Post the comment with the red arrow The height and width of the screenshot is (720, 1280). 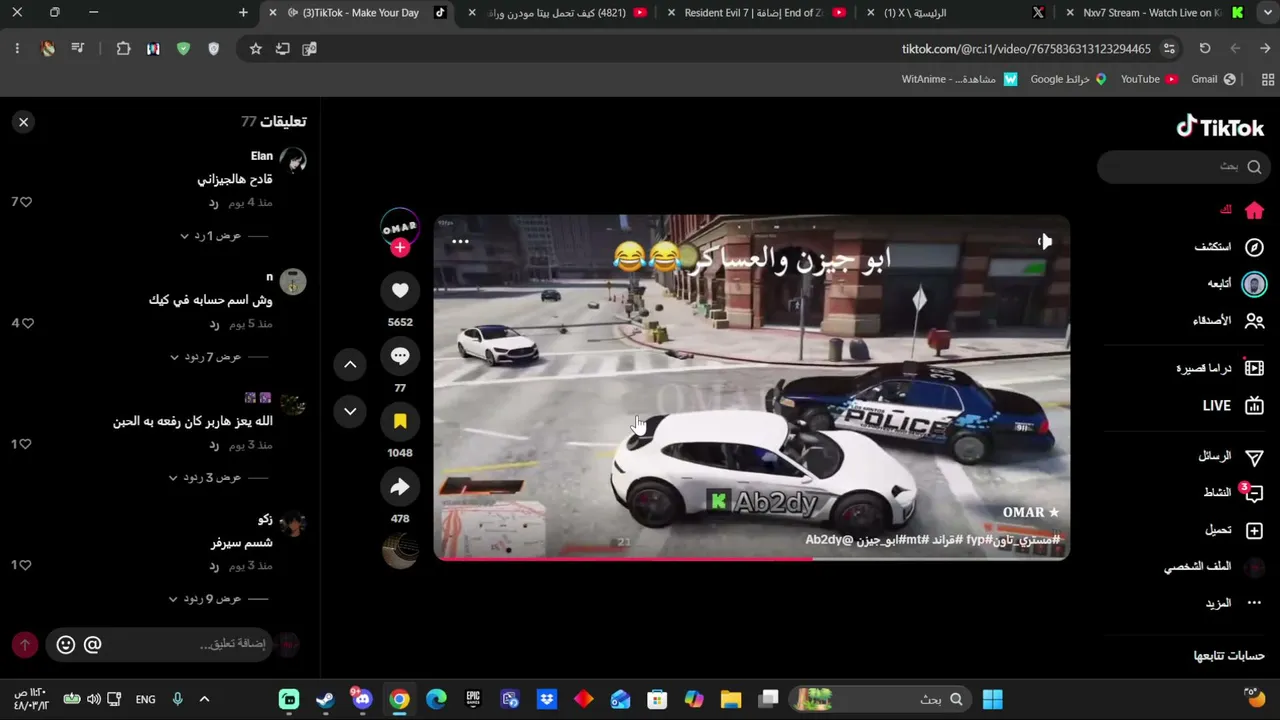(25, 645)
